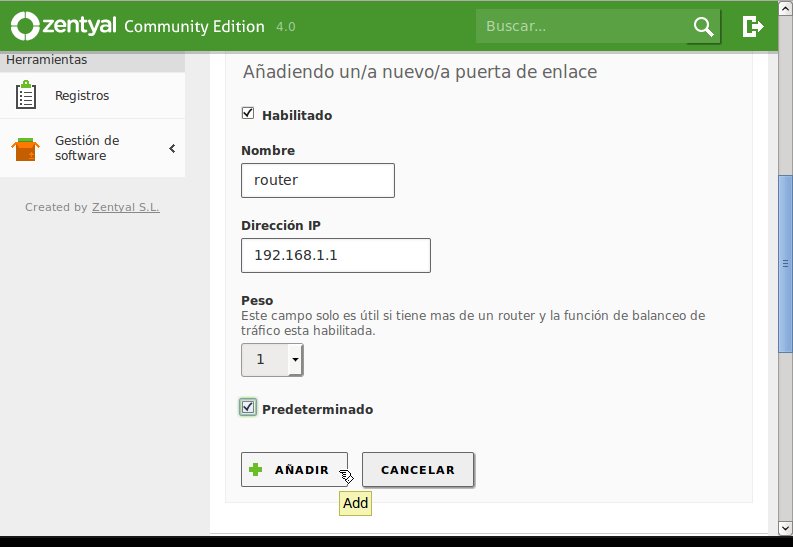Click the Predeterminado label
The width and height of the screenshot is (793, 547).
[x=318, y=409]
